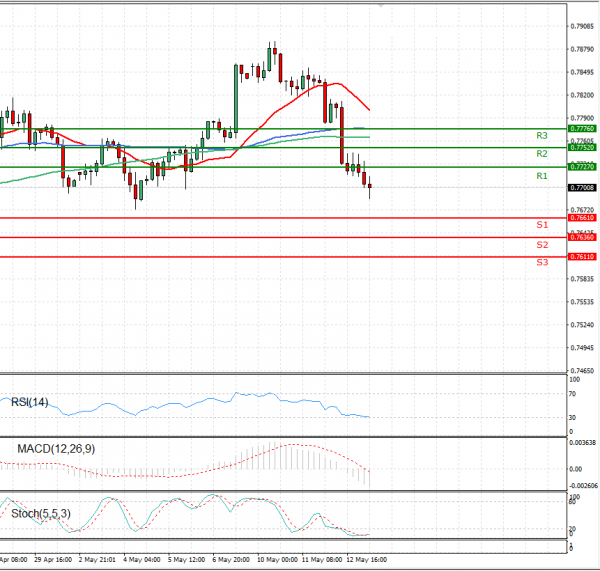Screen dimensions: 600x571
Task: Click the R1 resistance level label
Action: pos(541,176)
